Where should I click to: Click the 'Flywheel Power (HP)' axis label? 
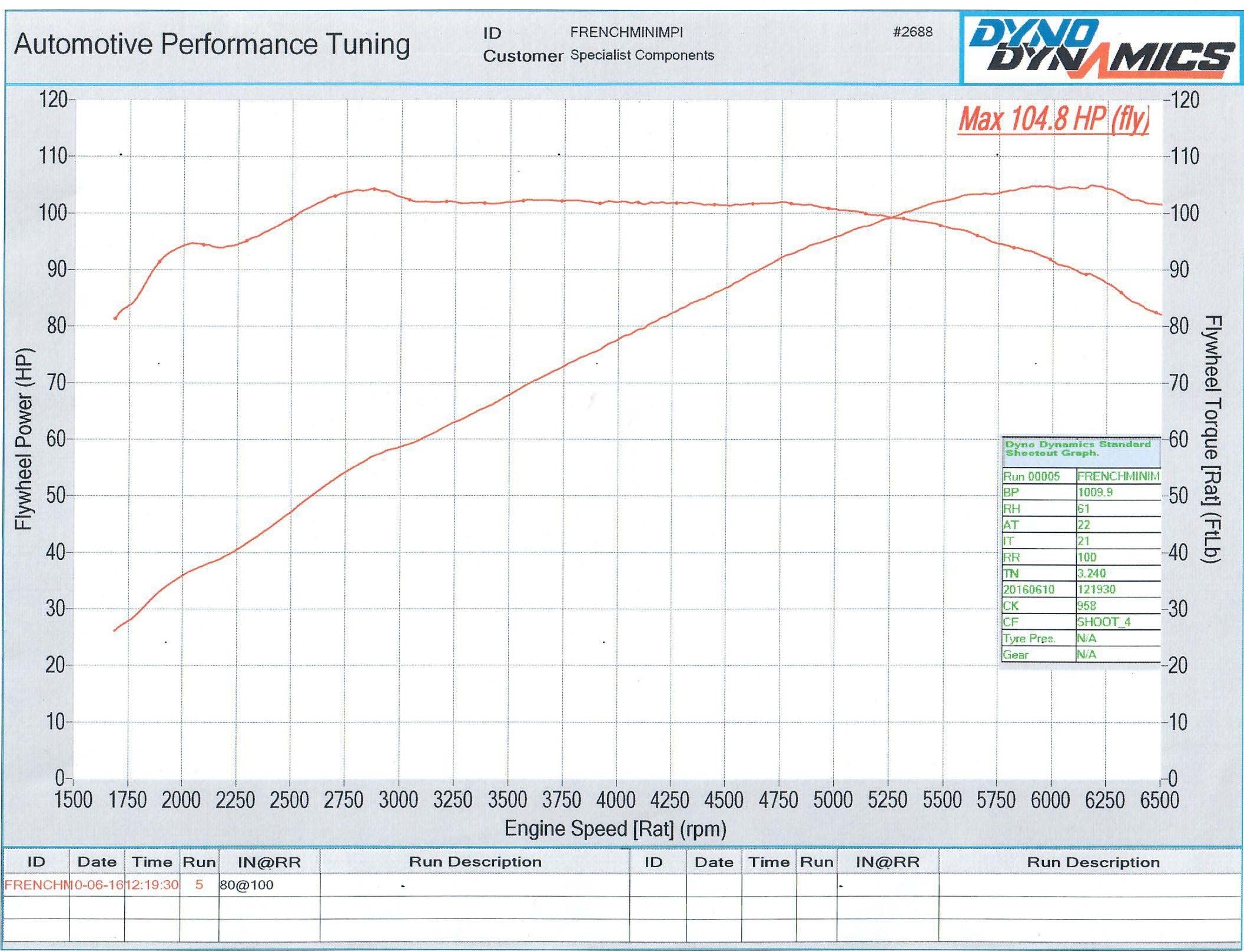point(24,439)
